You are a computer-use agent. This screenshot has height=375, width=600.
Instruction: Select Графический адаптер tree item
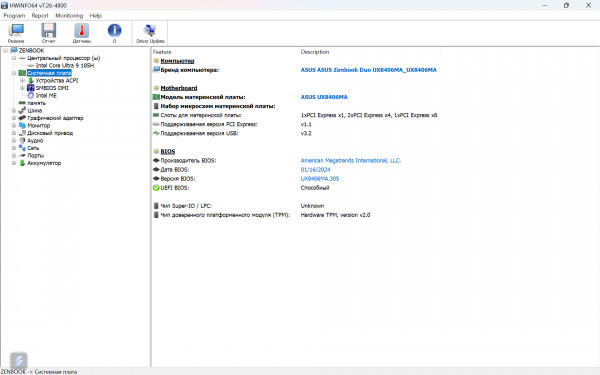click(x=55, y=118)
